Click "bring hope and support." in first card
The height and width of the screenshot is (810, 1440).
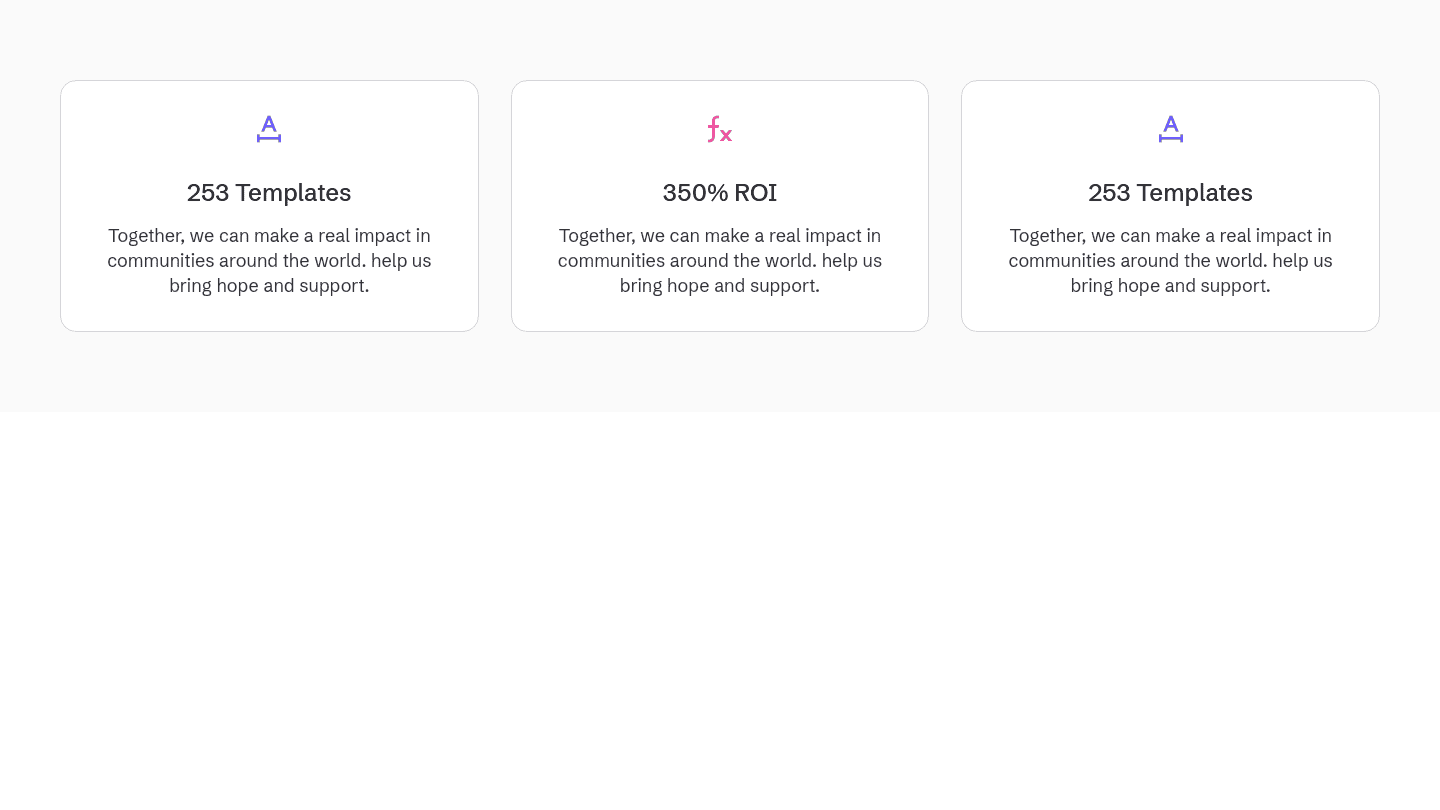click(269, 286)
